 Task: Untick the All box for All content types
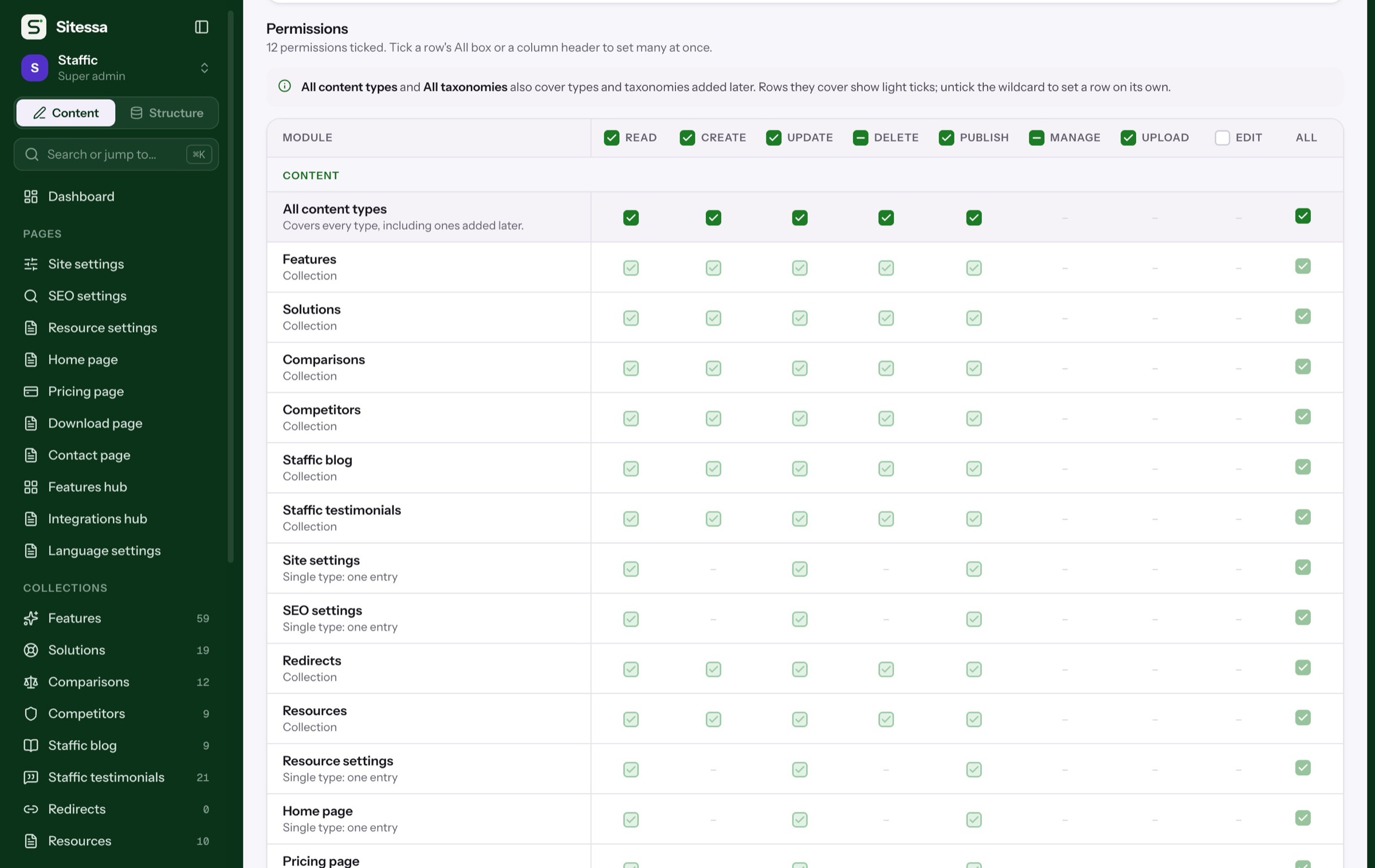pyautogui.click(x=1303, y=216)
